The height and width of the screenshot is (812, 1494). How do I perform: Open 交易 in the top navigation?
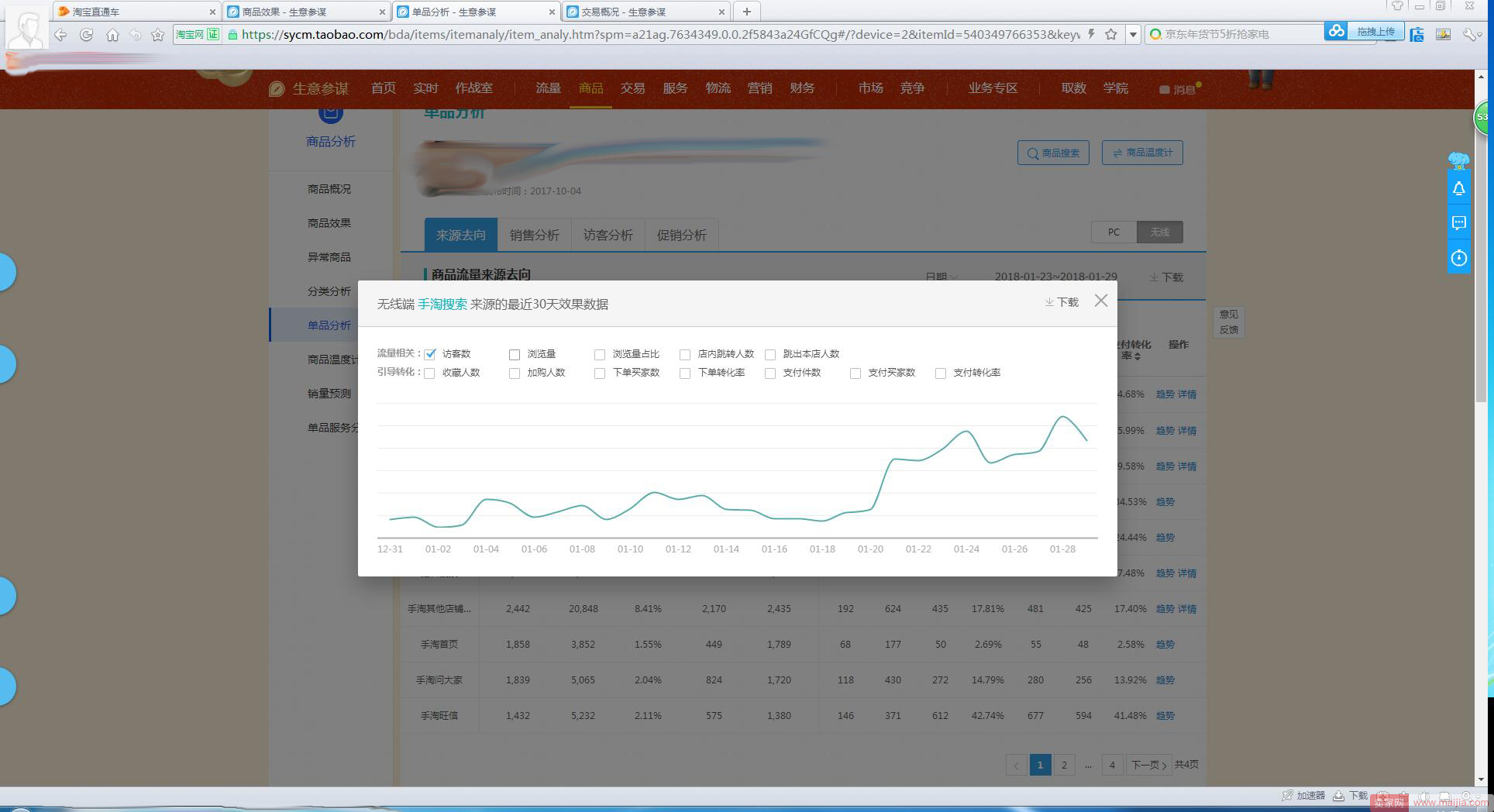632,88
